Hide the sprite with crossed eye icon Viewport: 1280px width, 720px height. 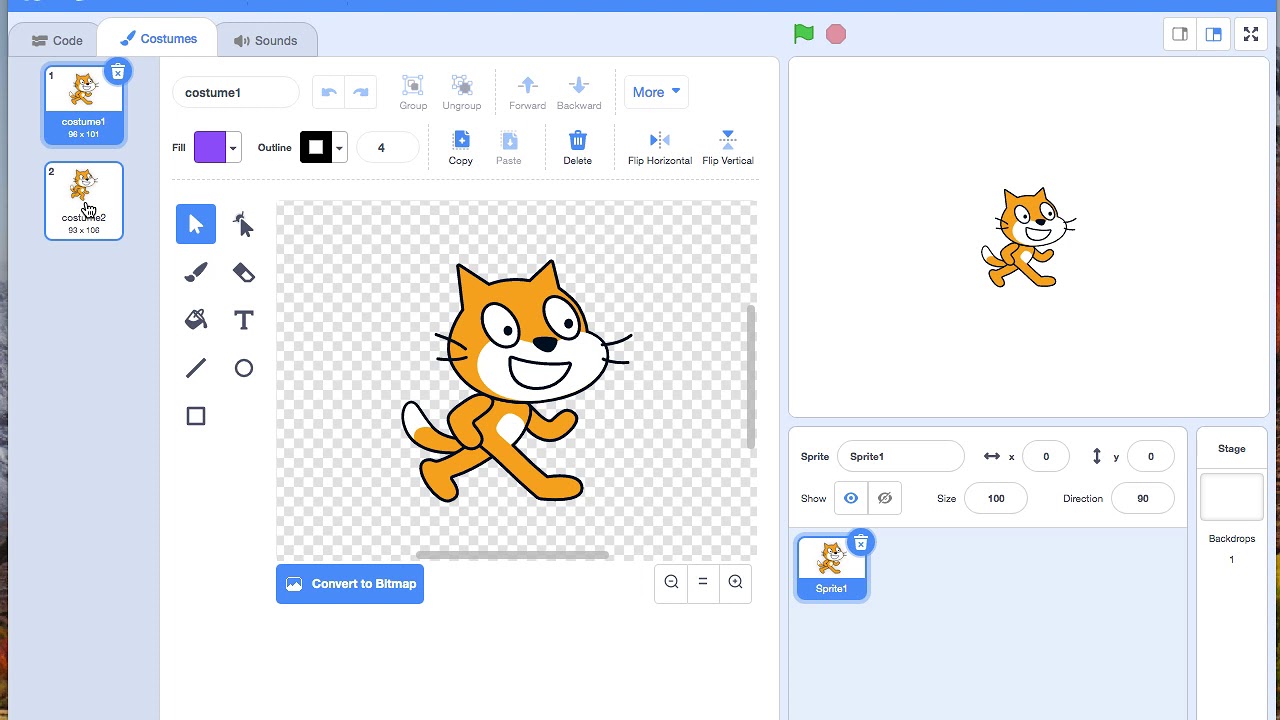click(x=885, y=498)
